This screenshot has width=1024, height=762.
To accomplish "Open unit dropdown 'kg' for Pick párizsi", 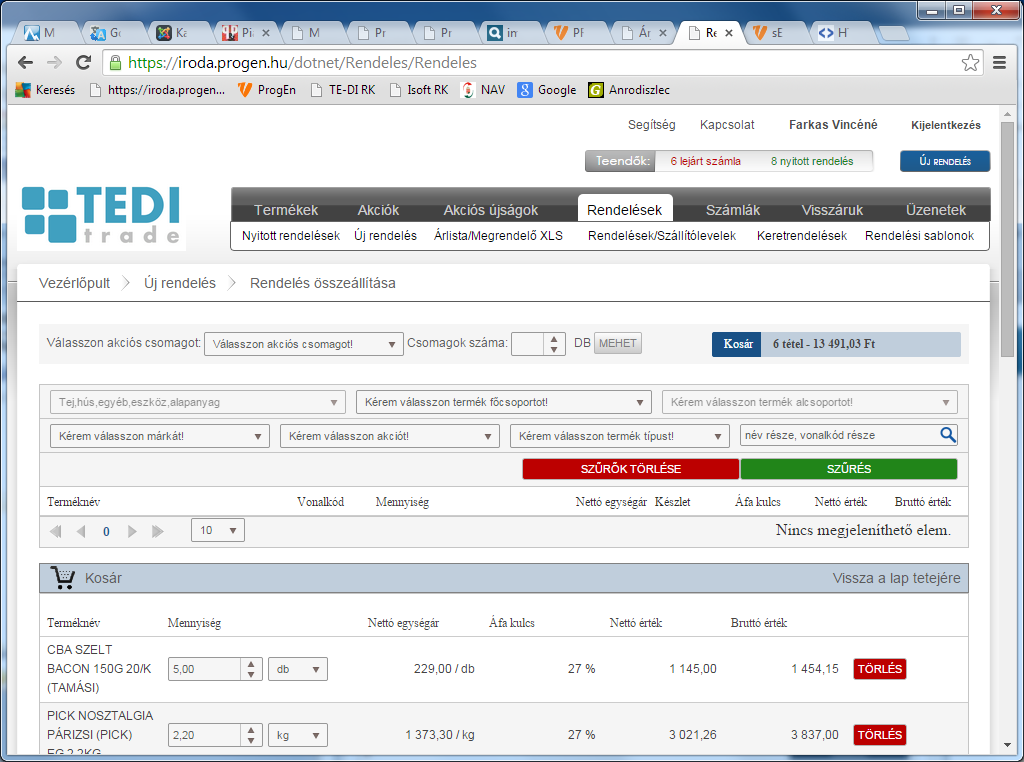I will click(298, 735).
